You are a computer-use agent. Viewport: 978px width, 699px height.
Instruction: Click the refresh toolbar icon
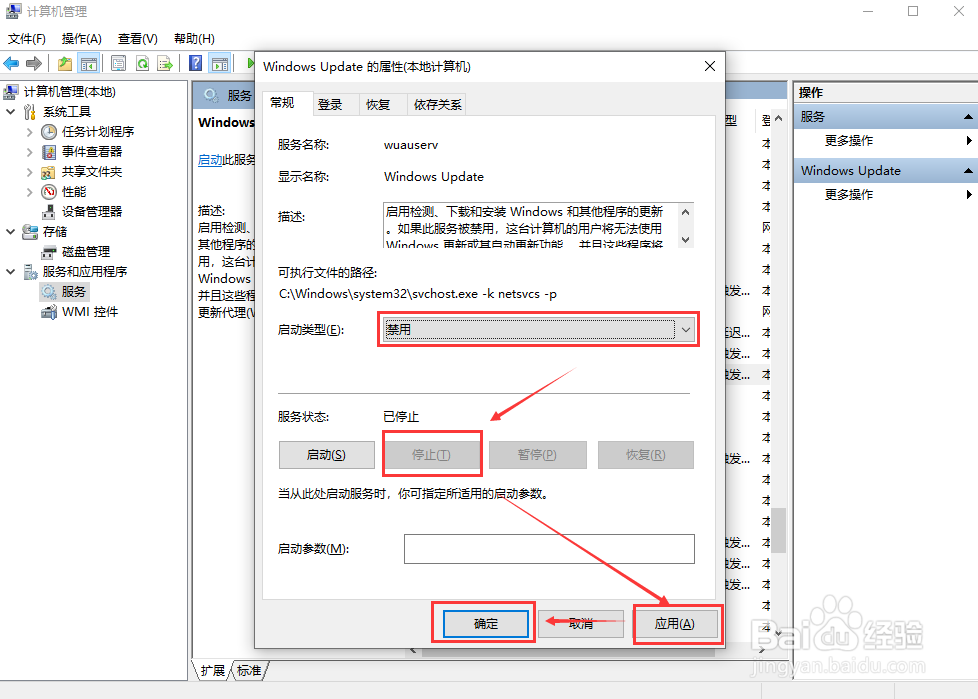pos(142,63)
